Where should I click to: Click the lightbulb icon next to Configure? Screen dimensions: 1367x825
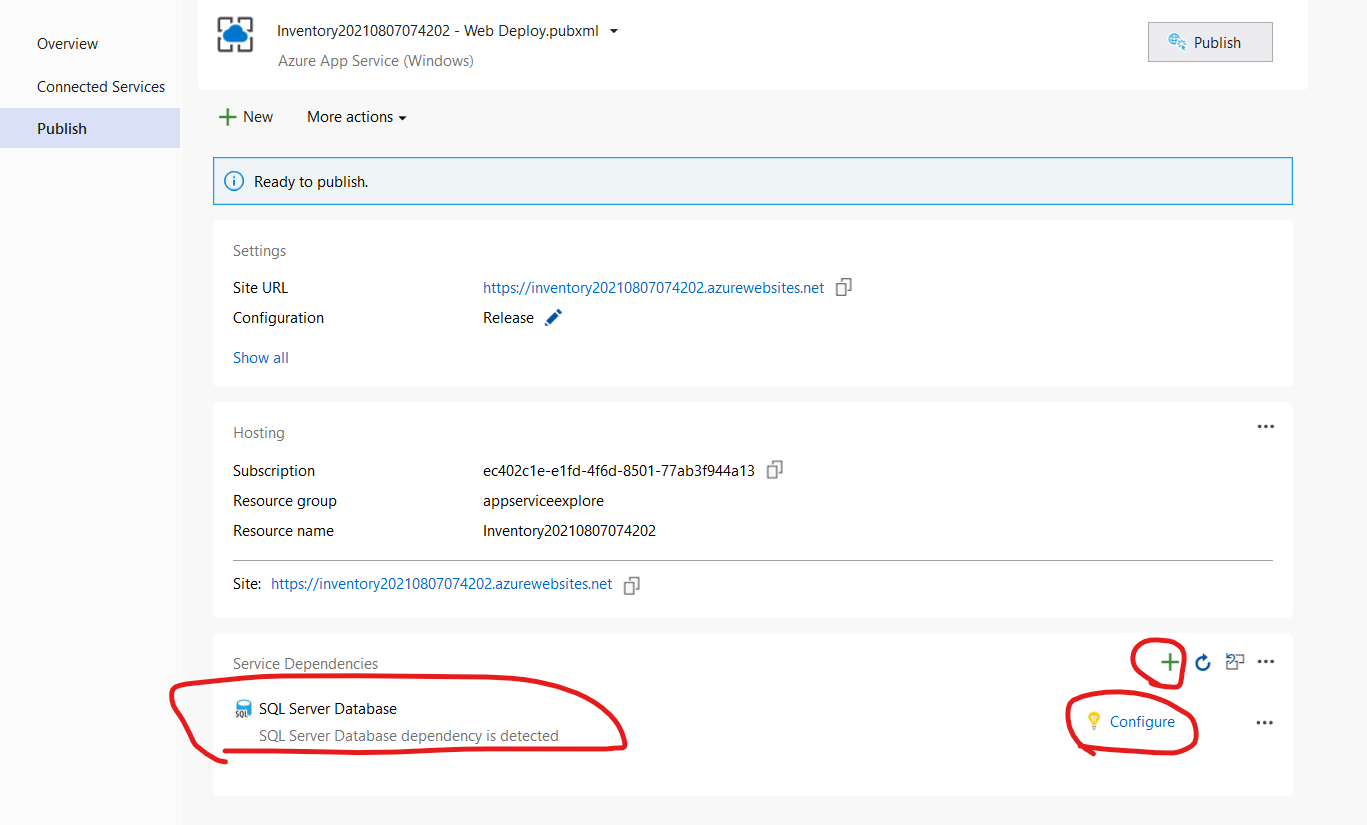point(1094,721)
